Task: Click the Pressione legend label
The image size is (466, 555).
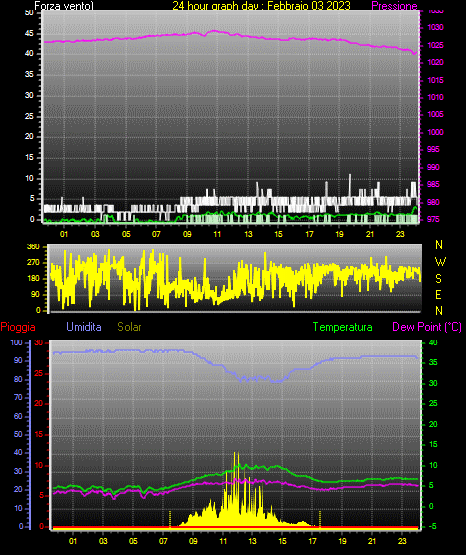Action: pyautogui.click(x=394, y=6)
